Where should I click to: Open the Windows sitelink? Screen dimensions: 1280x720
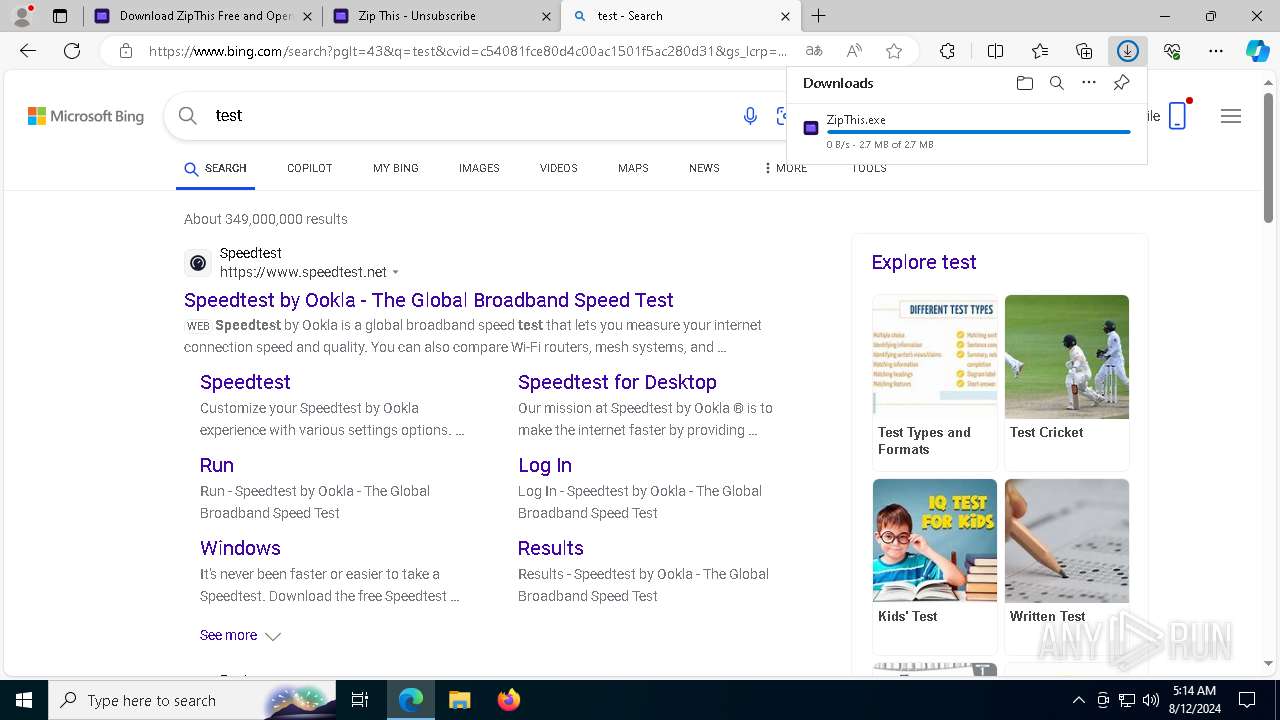[x=240, y=548]
